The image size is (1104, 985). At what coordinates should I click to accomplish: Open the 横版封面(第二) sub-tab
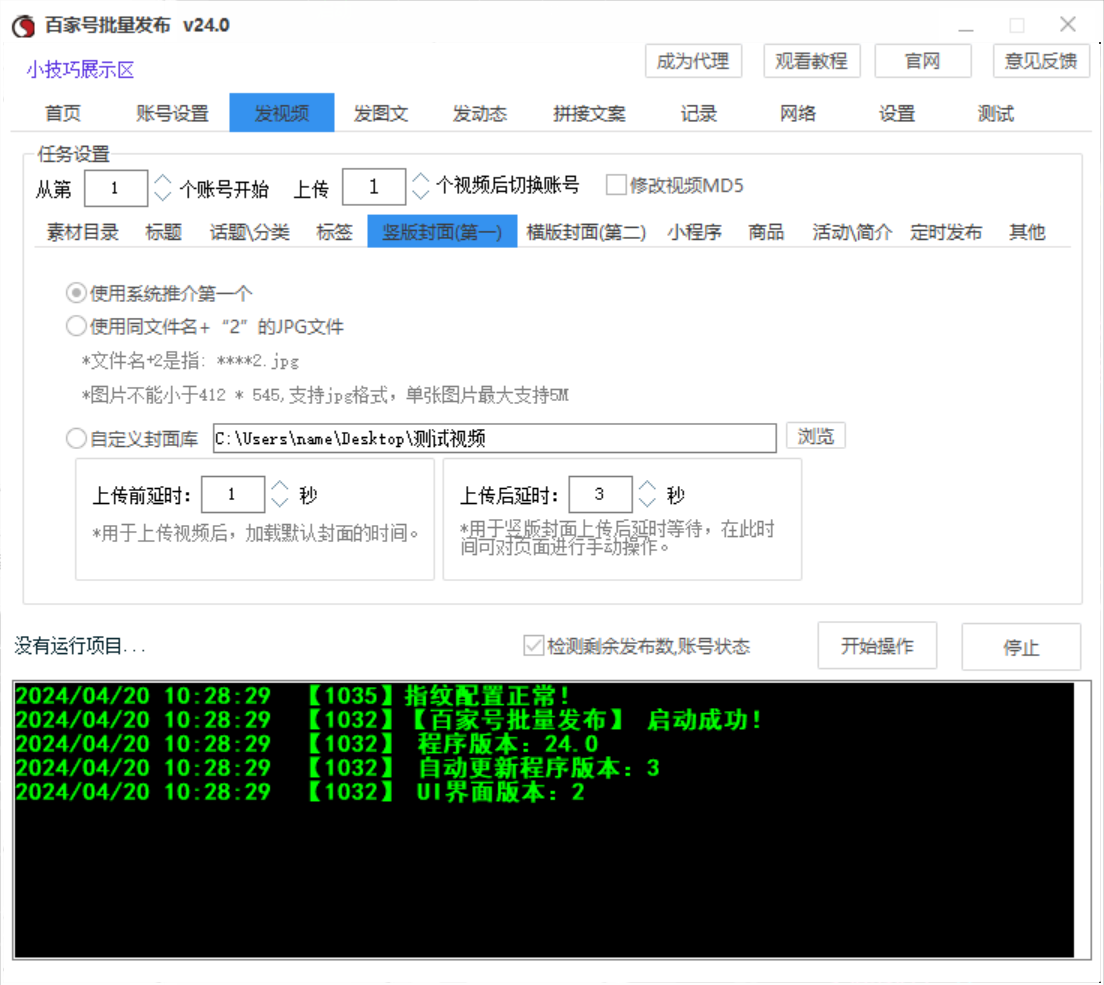[x=586, y=232]
